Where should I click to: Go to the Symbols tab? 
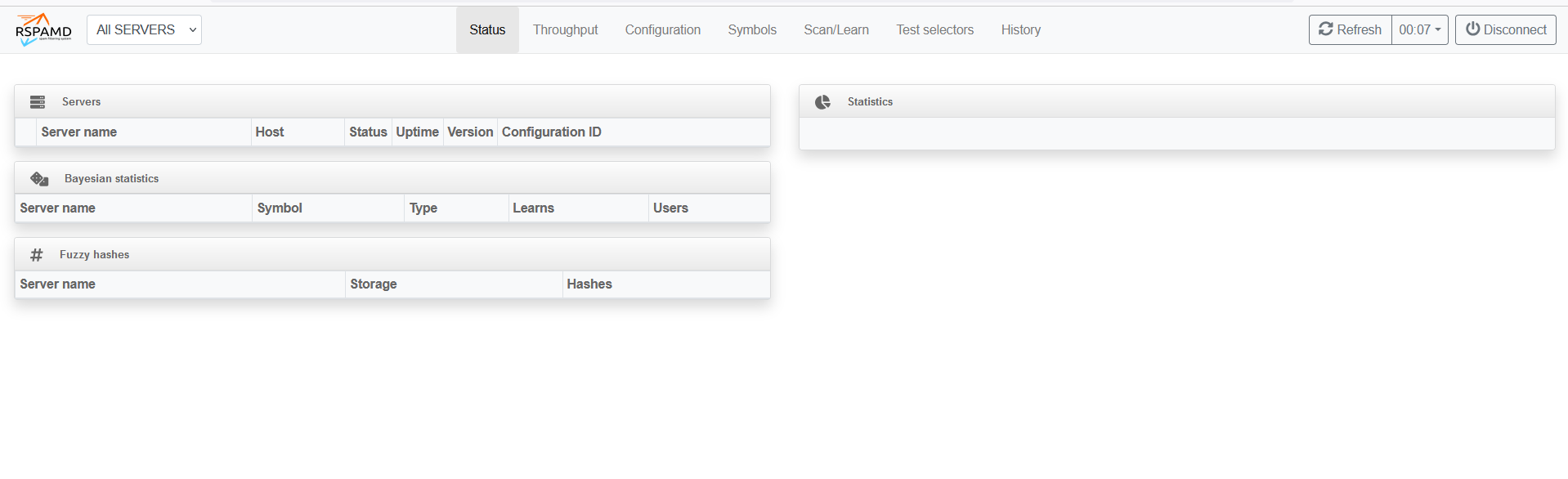click(752, 30)
